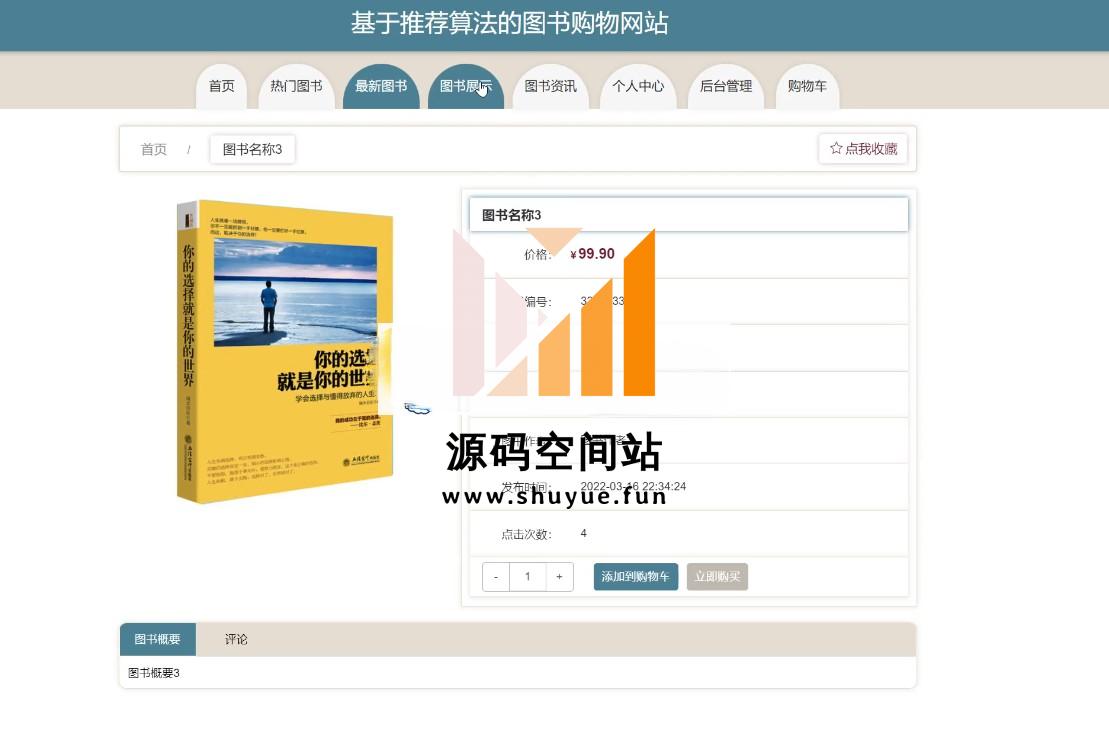Viewport: 1109px width, 738px height.
Task: Switch to the 评论 tab
Action: point(236,640)
